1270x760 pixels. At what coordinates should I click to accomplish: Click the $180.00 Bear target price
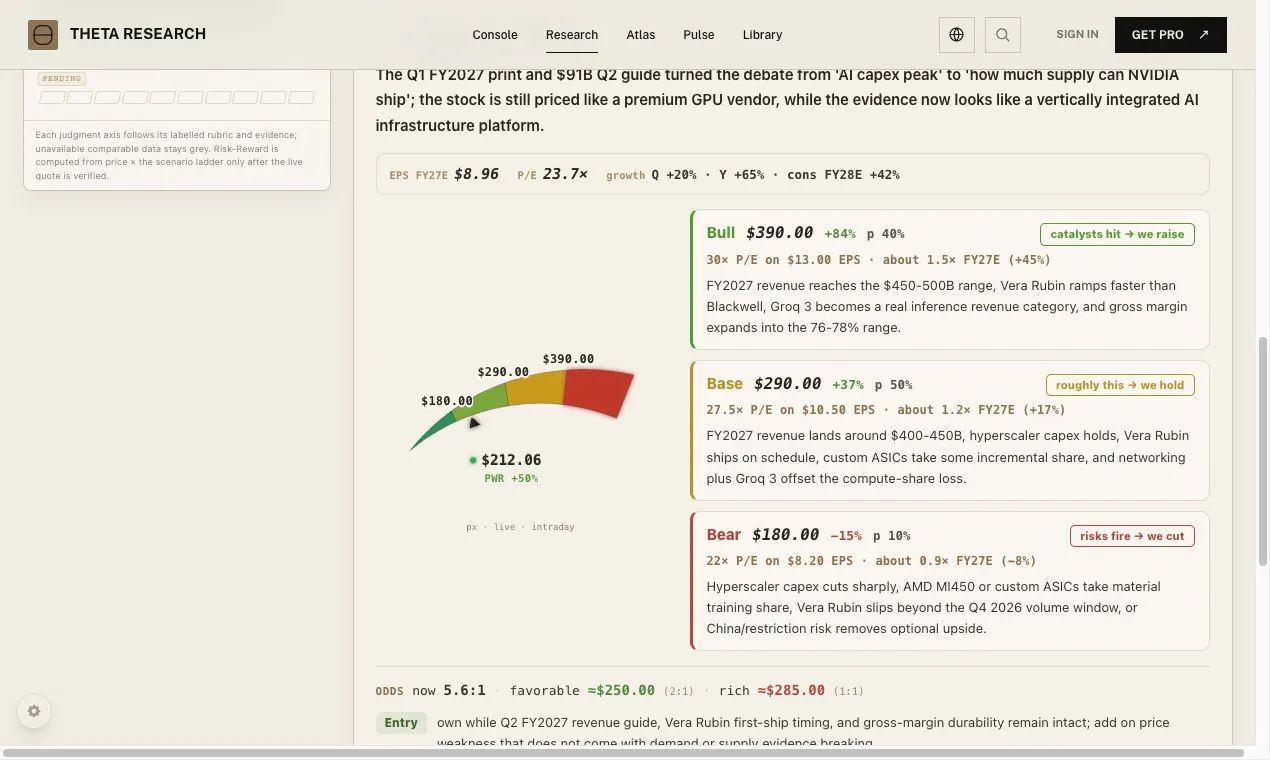point(785,535)
